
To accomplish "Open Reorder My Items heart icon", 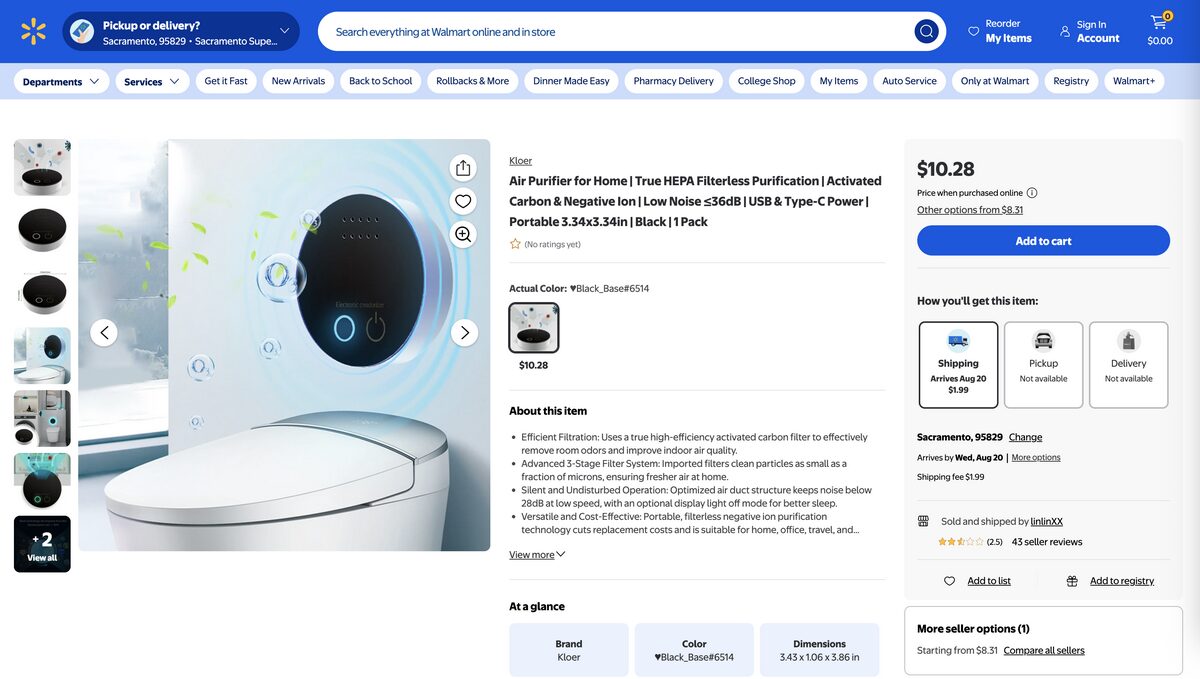I will click(x=973, y=31).
